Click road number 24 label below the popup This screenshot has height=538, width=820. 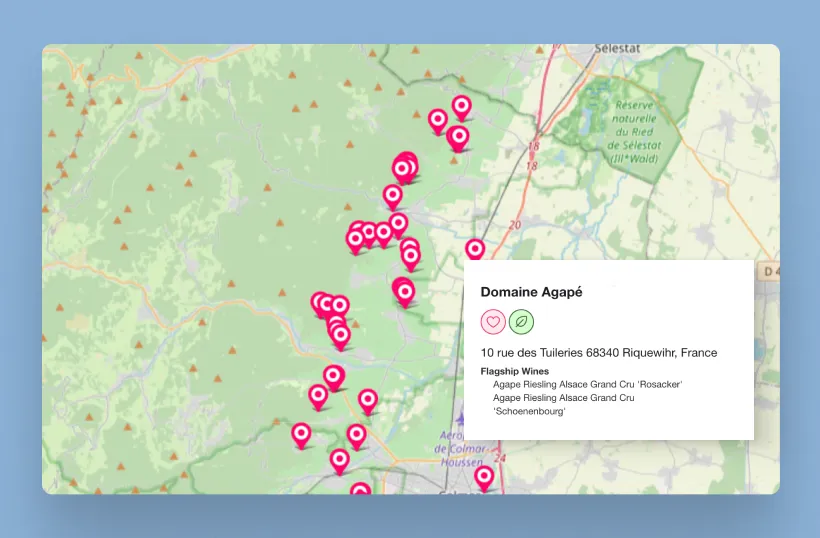500,458
